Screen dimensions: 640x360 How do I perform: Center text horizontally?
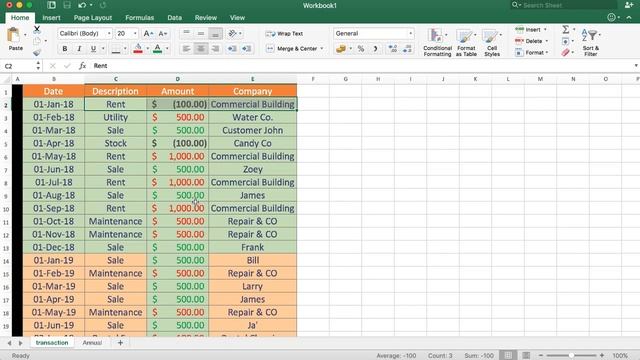201,49
